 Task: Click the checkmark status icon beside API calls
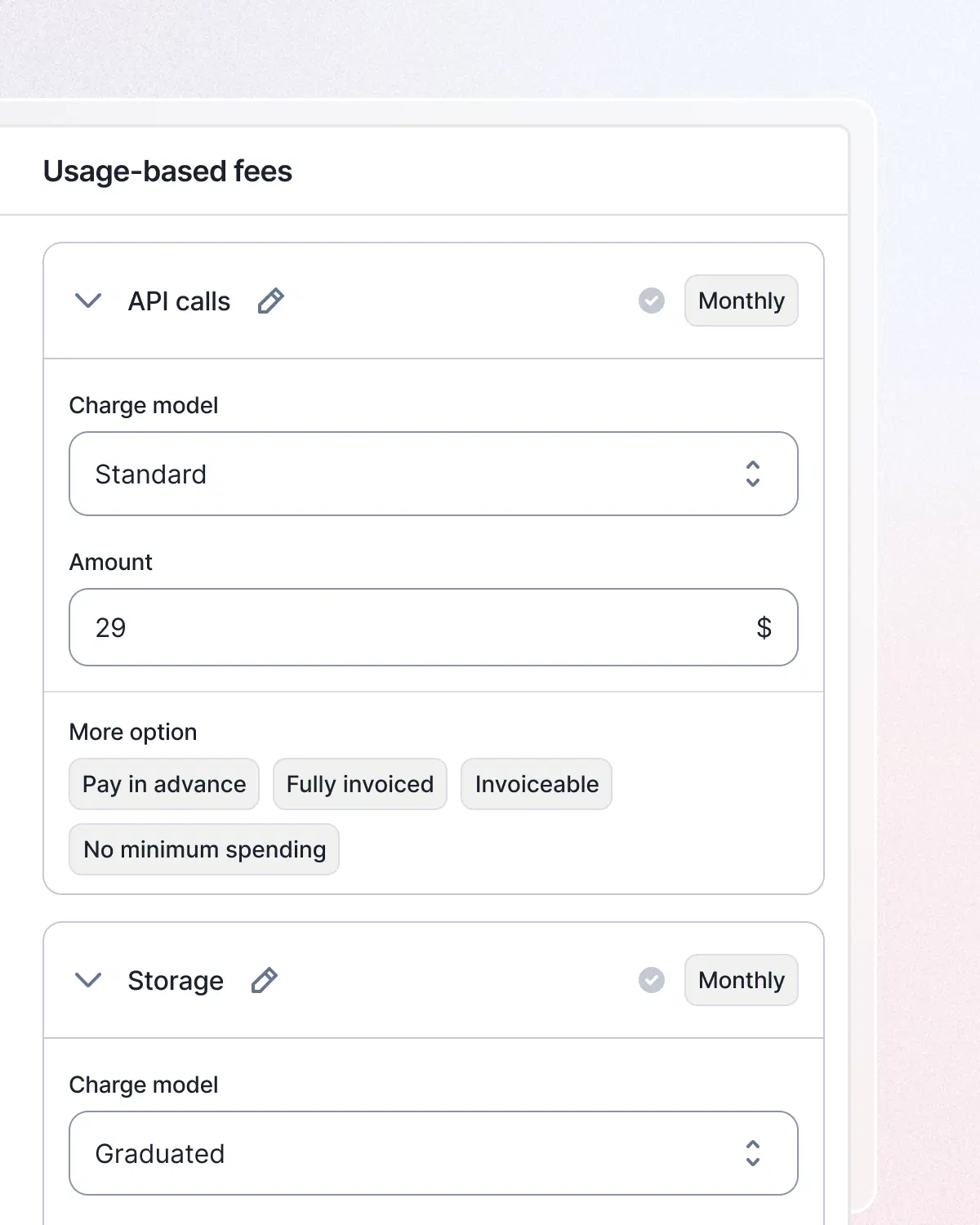(x=651, y=301)
